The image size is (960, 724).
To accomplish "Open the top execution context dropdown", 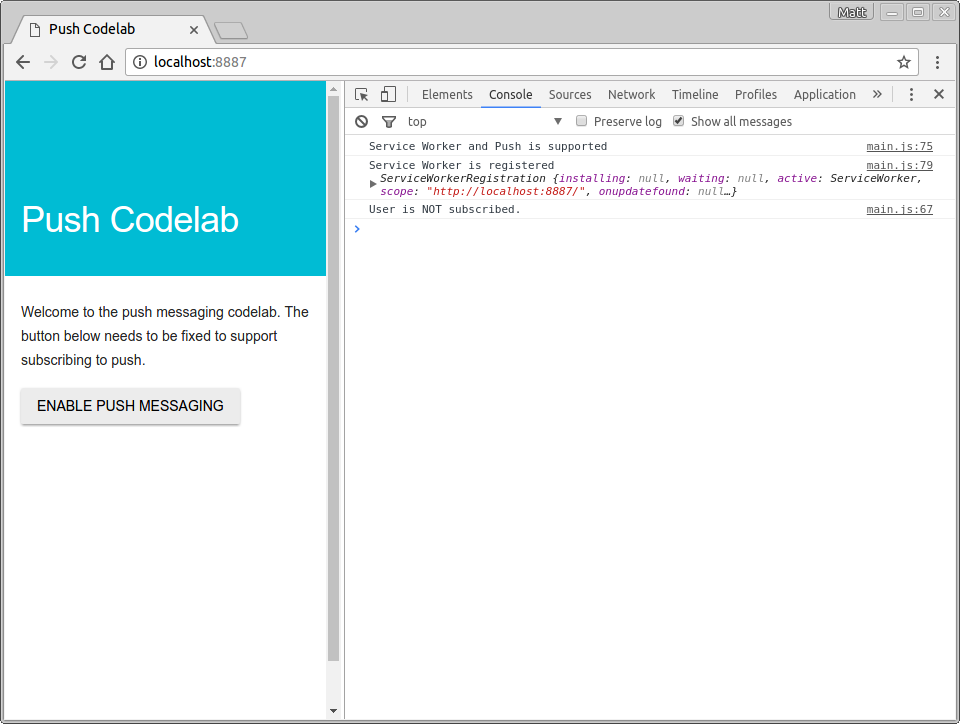I will 485,122.
